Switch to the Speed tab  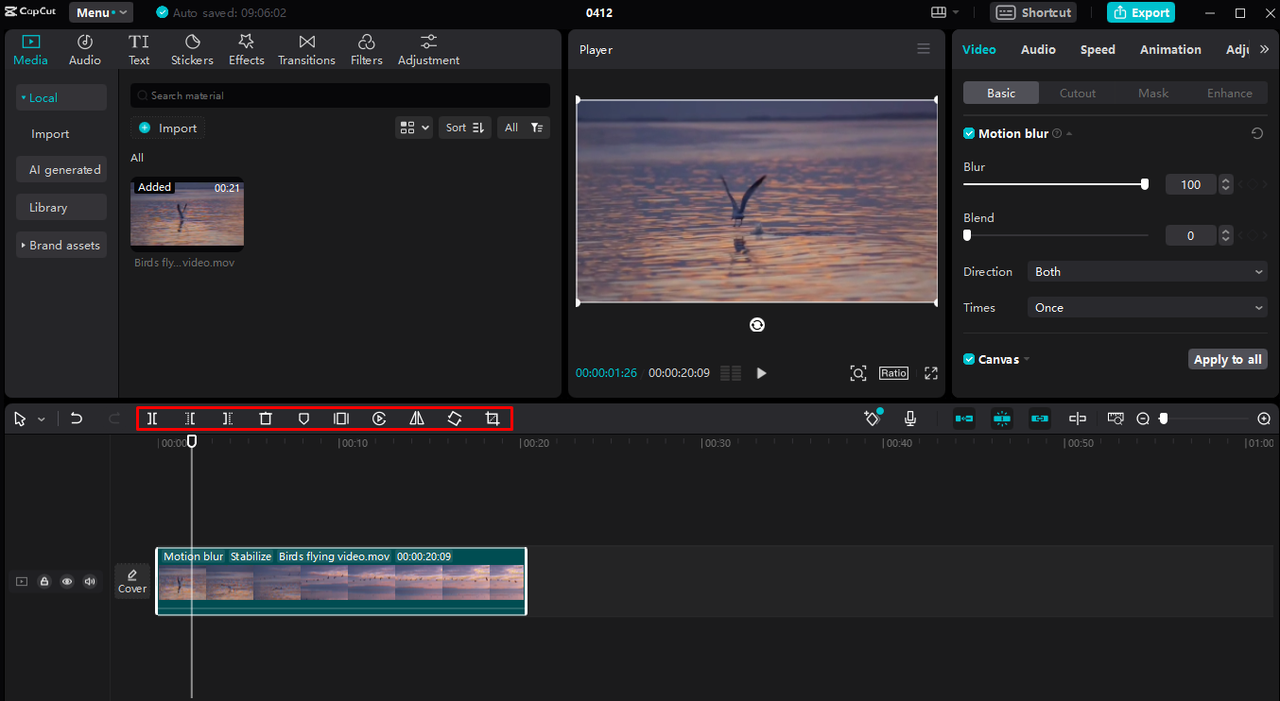[1097, 49]
